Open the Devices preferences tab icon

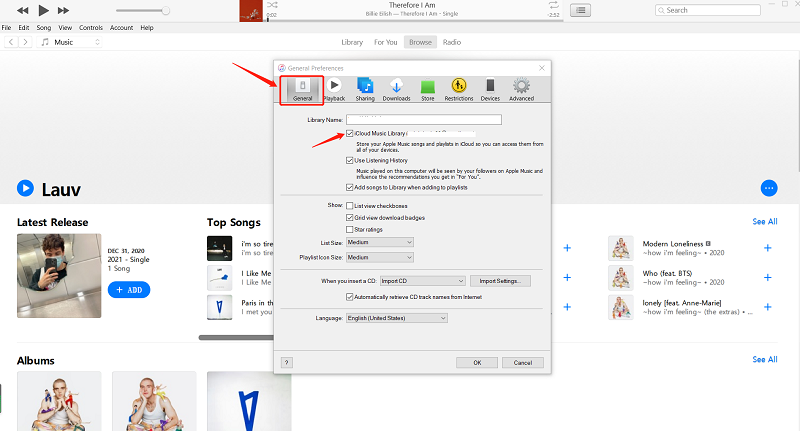pyautogui.click(x=490, y=90)
